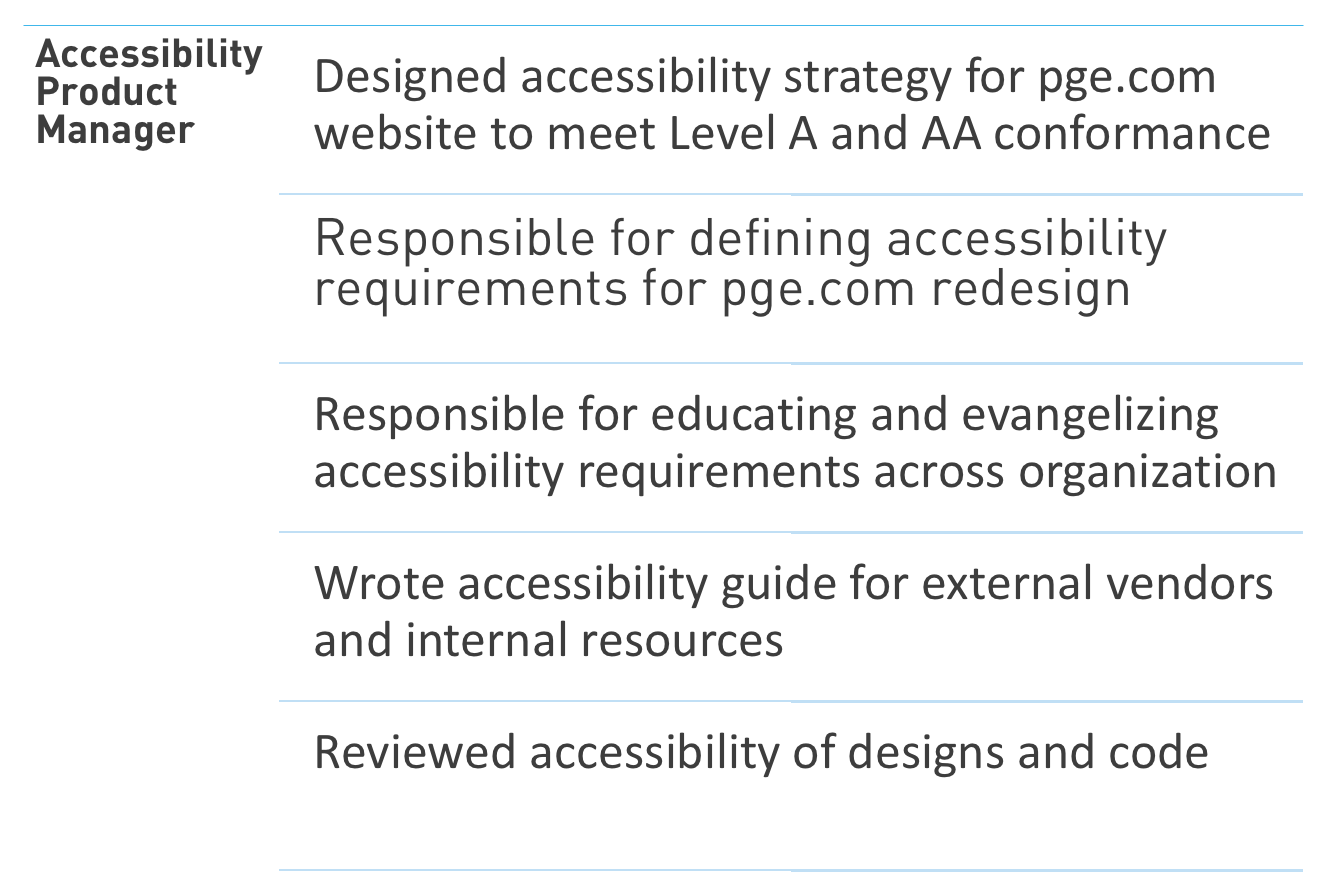Click the word 'Product' in the heading
1325x894 pixels.
[107, 92]
